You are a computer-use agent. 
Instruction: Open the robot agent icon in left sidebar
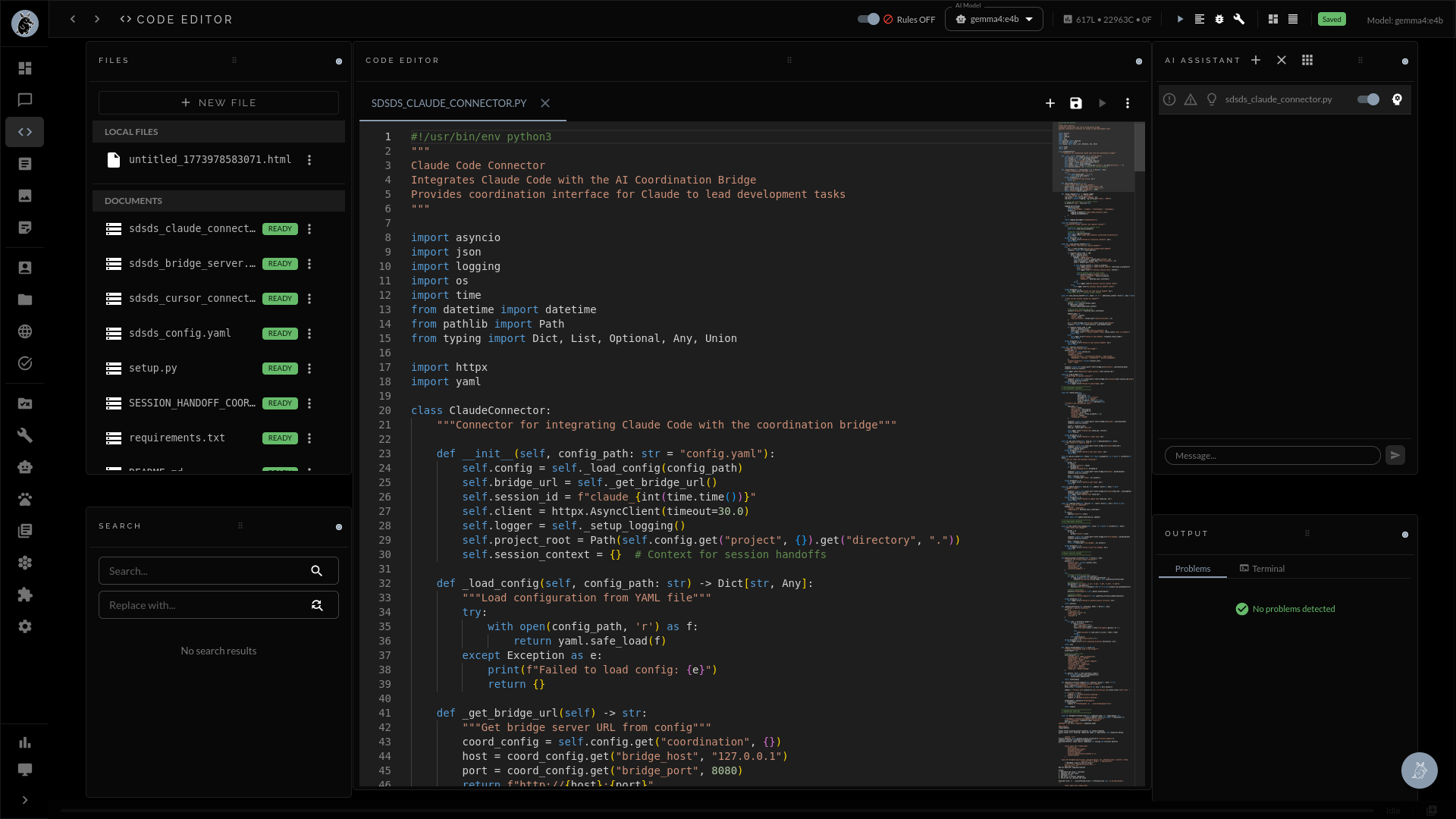click(x=25, y=467)
